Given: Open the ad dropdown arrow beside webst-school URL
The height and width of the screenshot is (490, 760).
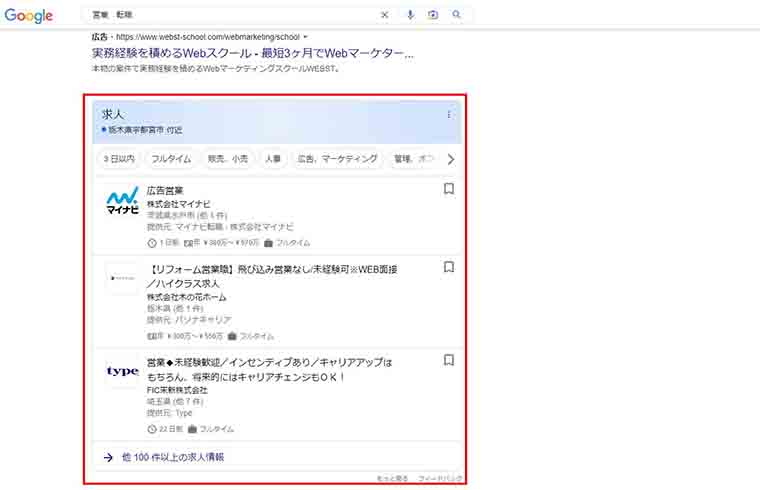Looking at the screenshot, I should [305, 37].
